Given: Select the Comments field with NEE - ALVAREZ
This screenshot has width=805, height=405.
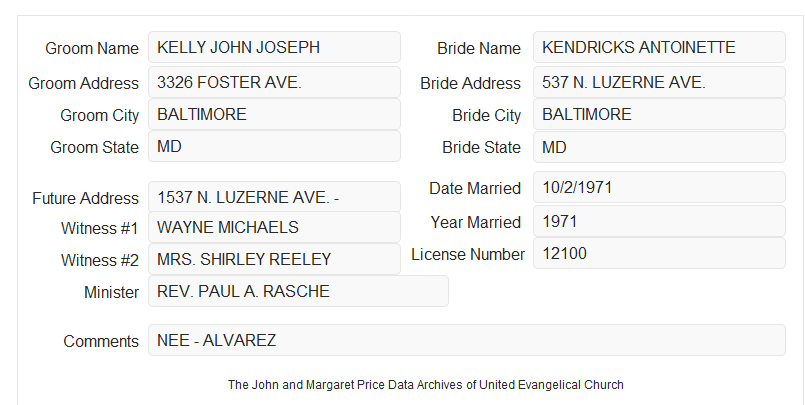Looking at the screenshot, I should coord(467,340).
